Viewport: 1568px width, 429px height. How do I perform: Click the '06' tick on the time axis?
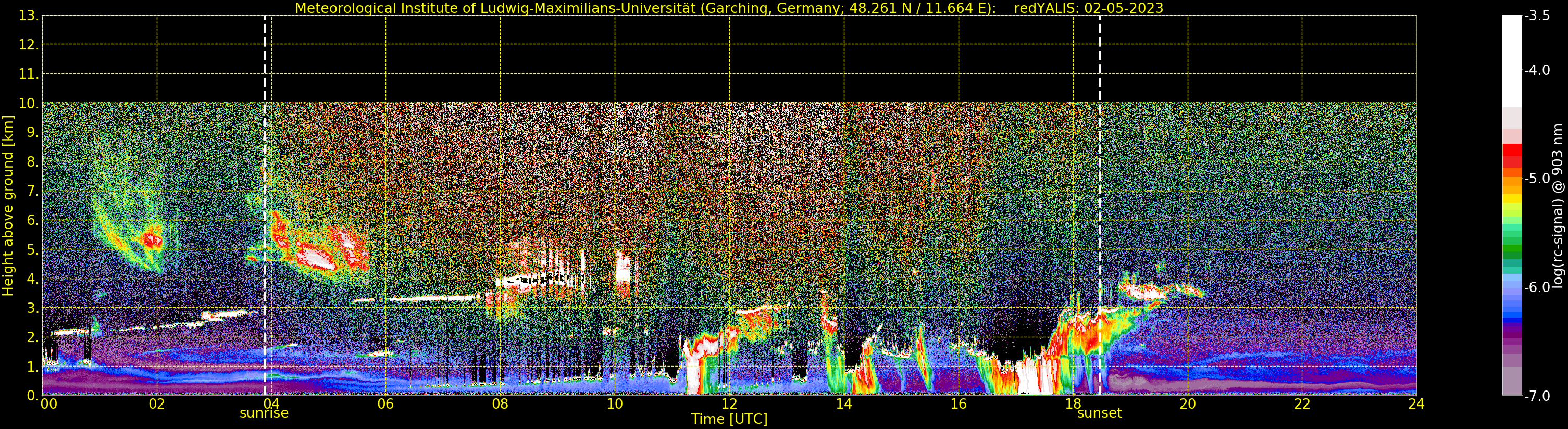pos(386,403)
